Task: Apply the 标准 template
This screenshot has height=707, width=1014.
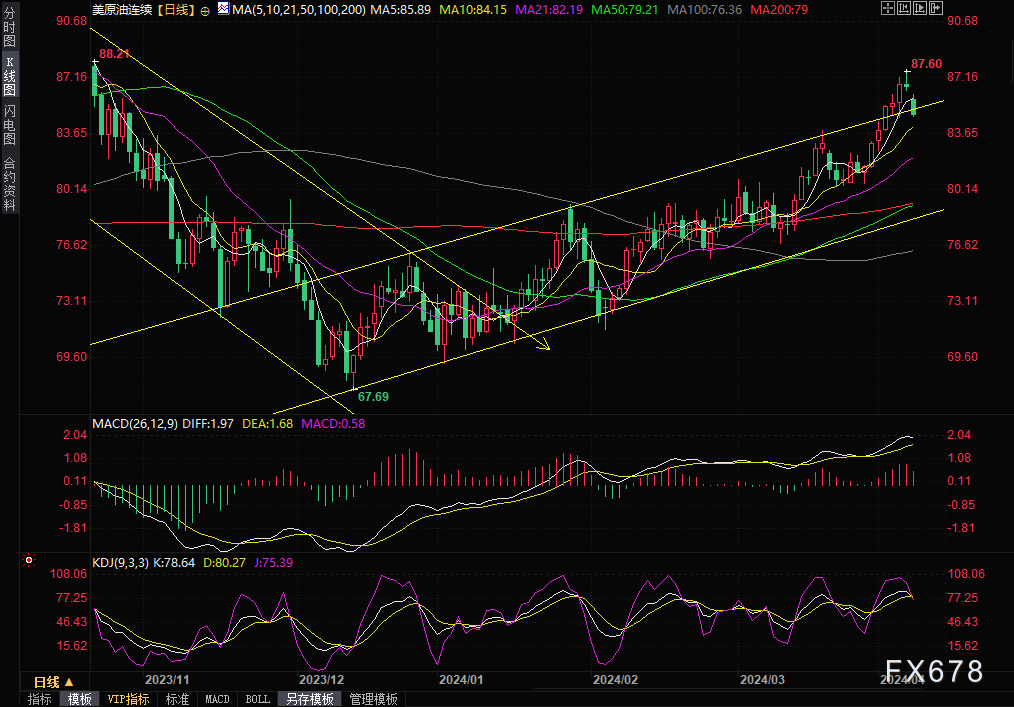Action: [177, 699]
